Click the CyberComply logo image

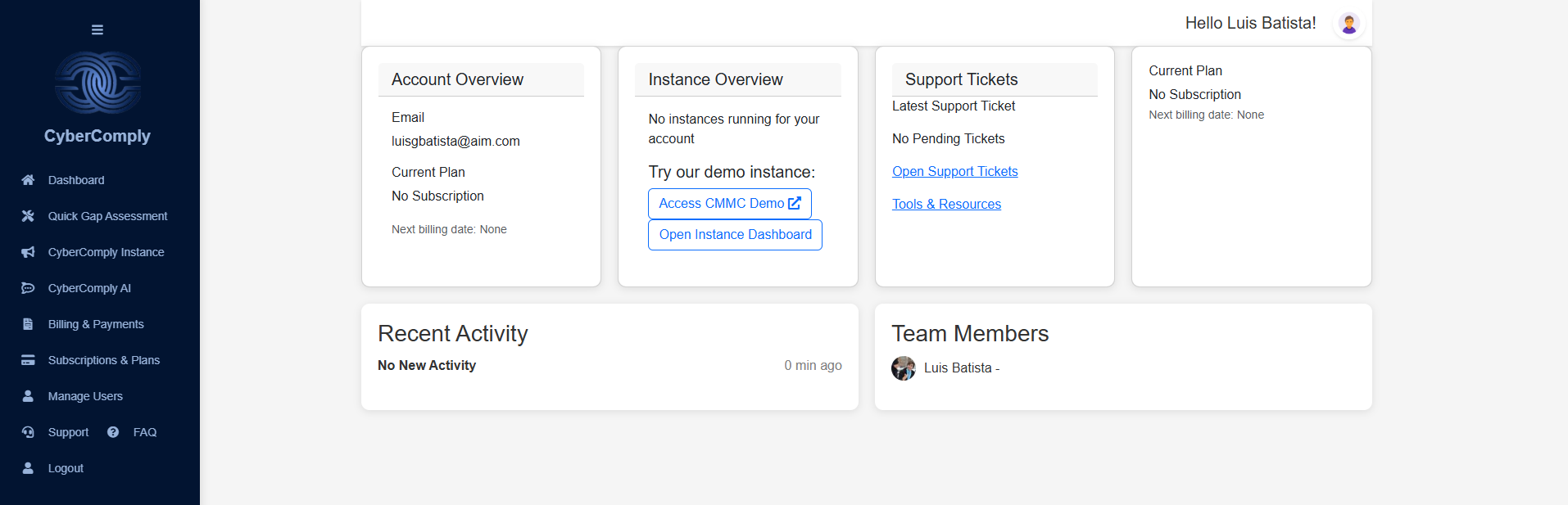(97, 83)
